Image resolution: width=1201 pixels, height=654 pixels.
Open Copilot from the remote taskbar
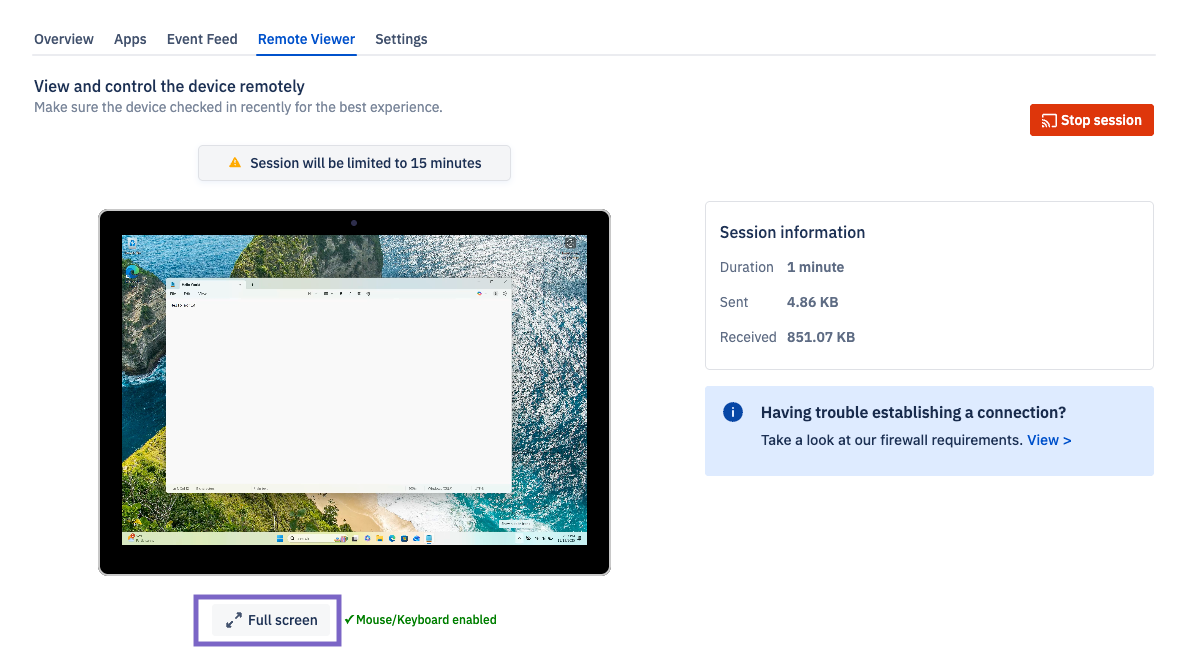click(367, 538)
